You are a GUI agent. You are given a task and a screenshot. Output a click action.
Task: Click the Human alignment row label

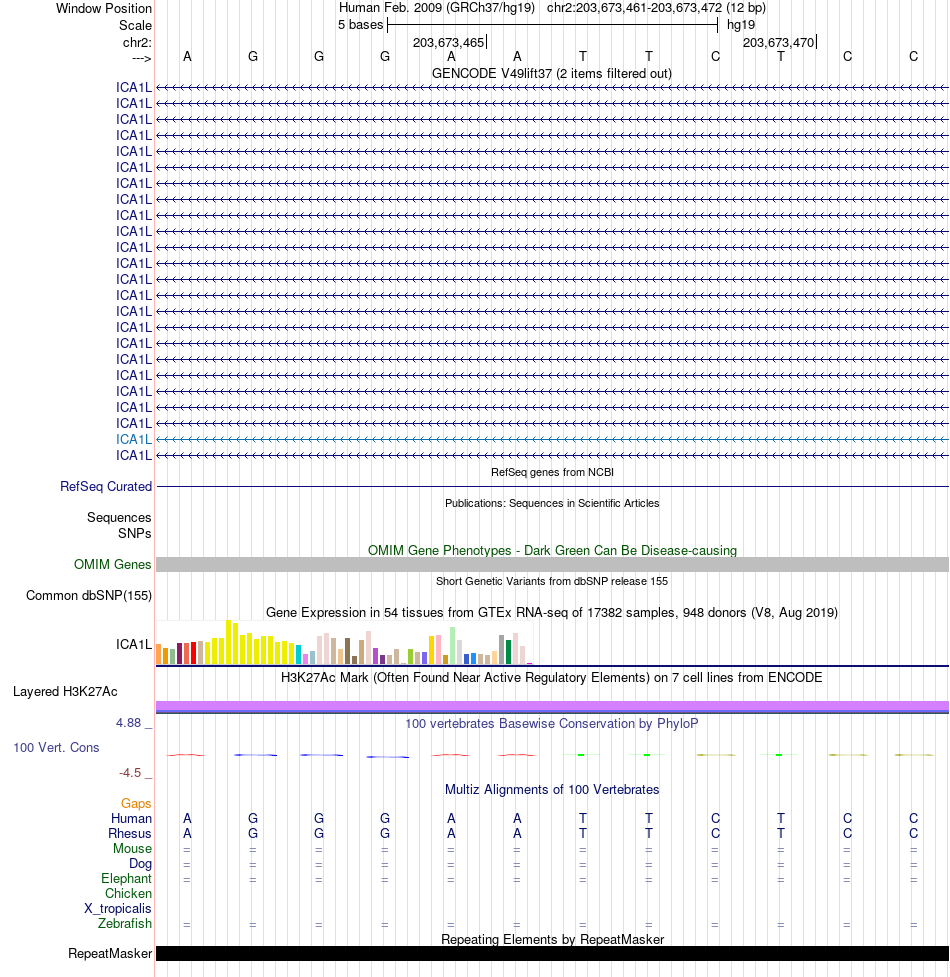[x=131, y=819]
